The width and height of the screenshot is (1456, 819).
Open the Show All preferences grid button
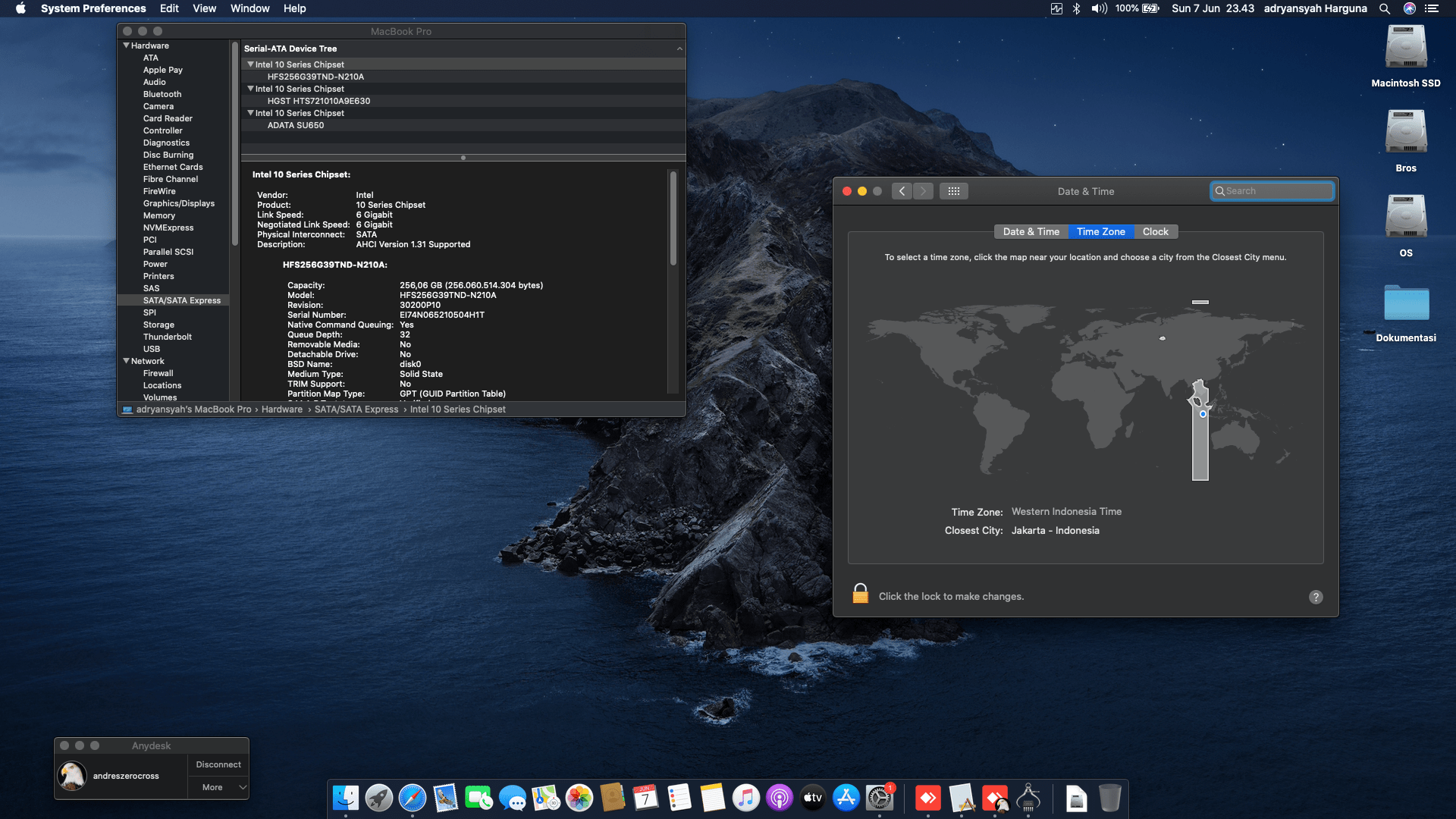(x=953, y=191)
